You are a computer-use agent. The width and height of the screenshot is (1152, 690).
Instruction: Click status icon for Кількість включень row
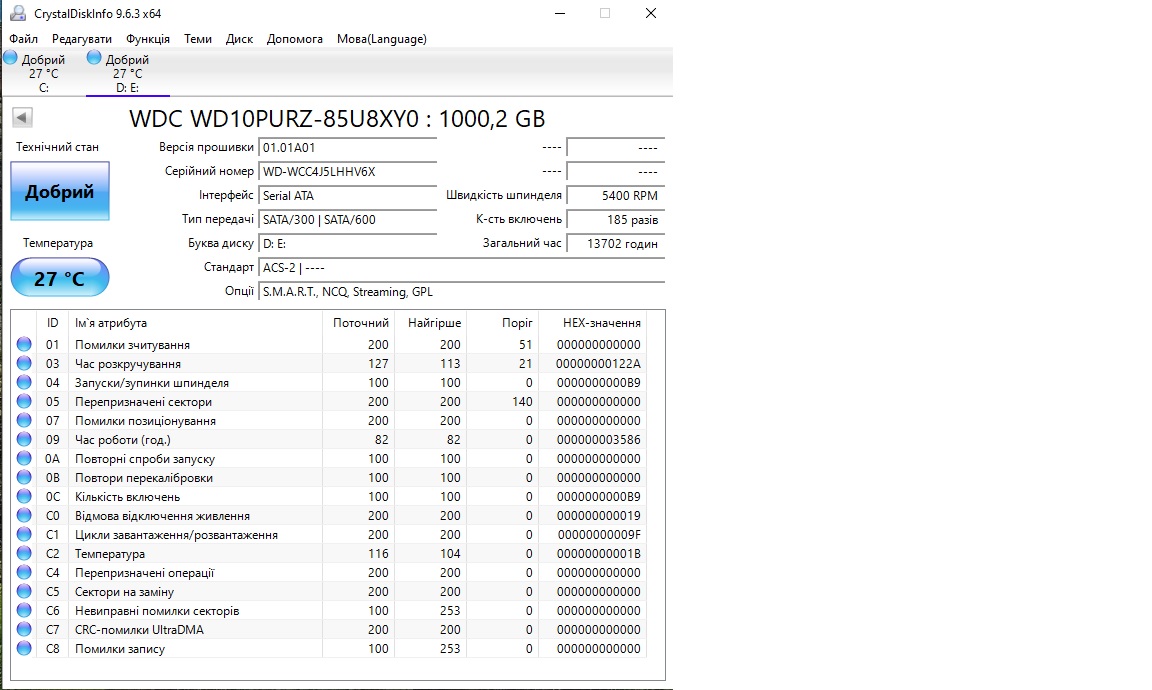click(x=24, y=496)
